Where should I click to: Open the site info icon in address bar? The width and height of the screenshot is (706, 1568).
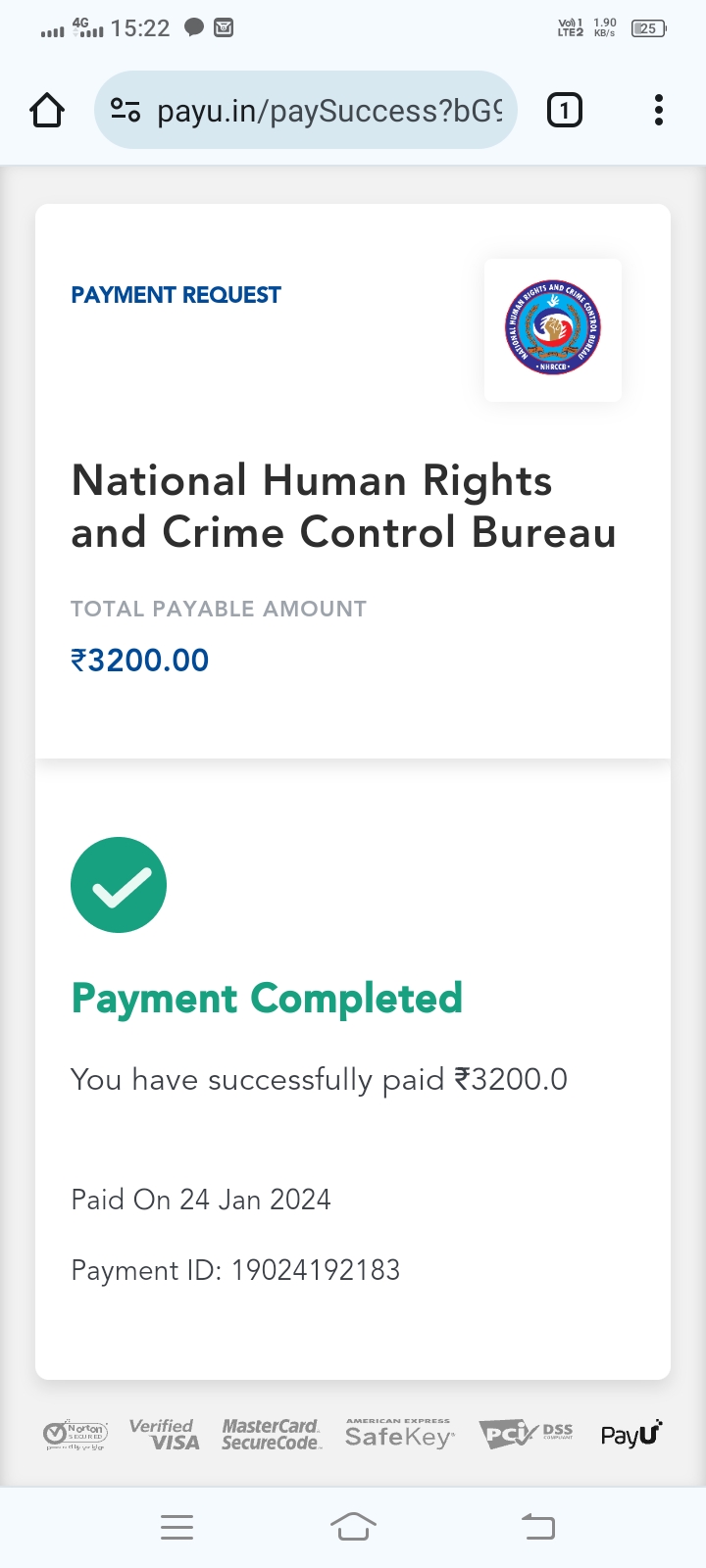tap(125, 111)
